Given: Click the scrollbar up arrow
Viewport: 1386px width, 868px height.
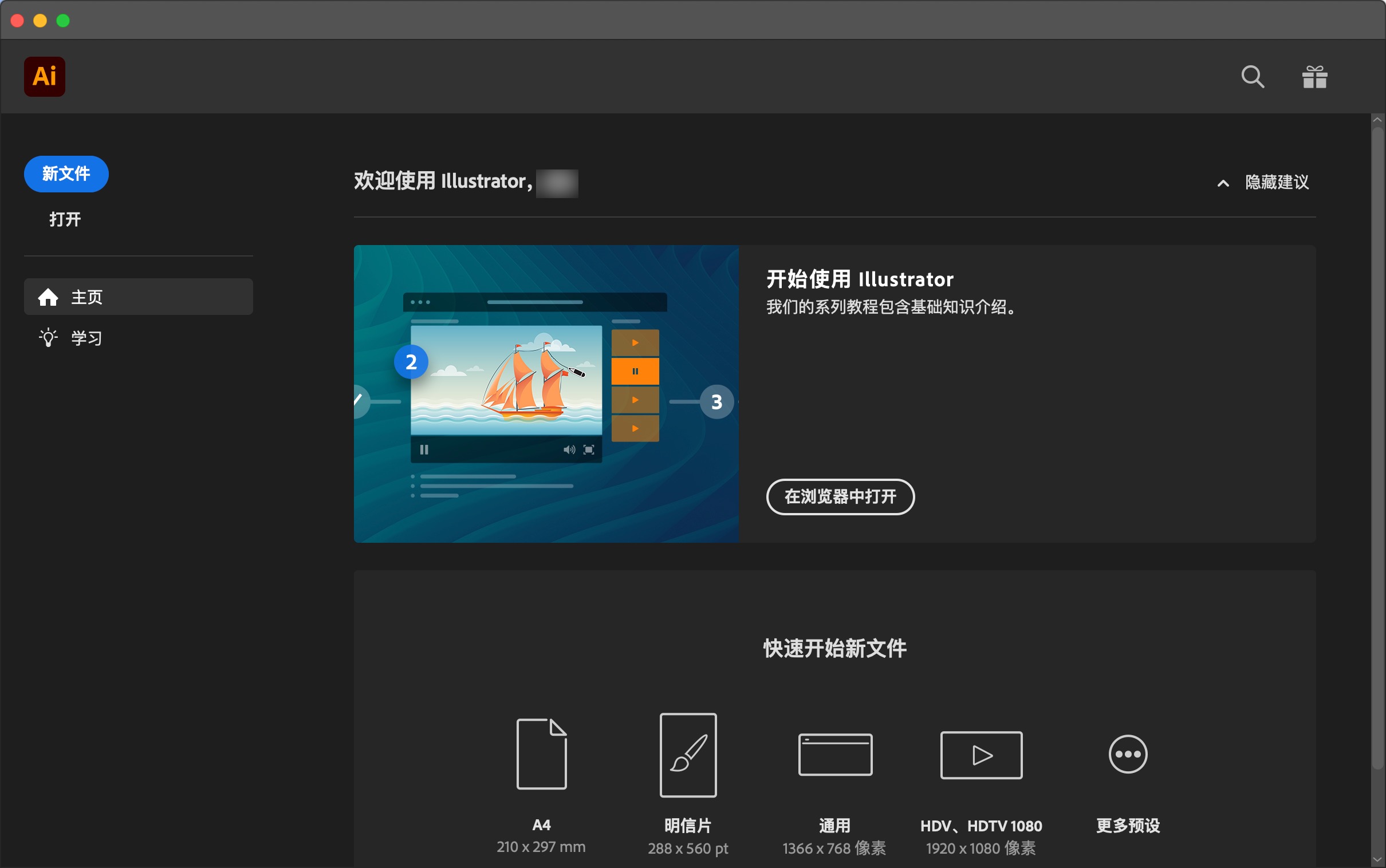Looking at the screenshot, I should [x=1377, y=120].
